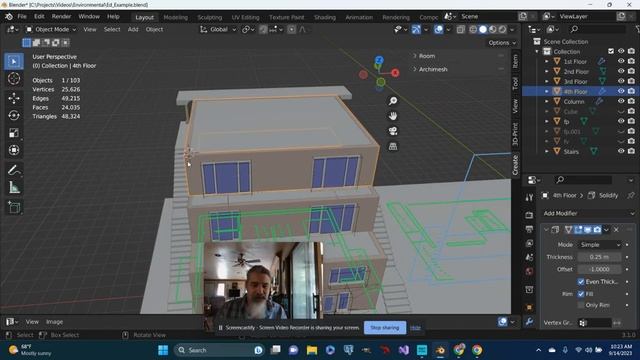The image size is (640, 360).
Task: Open Windows Start menu
Action: (x=163, y=350)
